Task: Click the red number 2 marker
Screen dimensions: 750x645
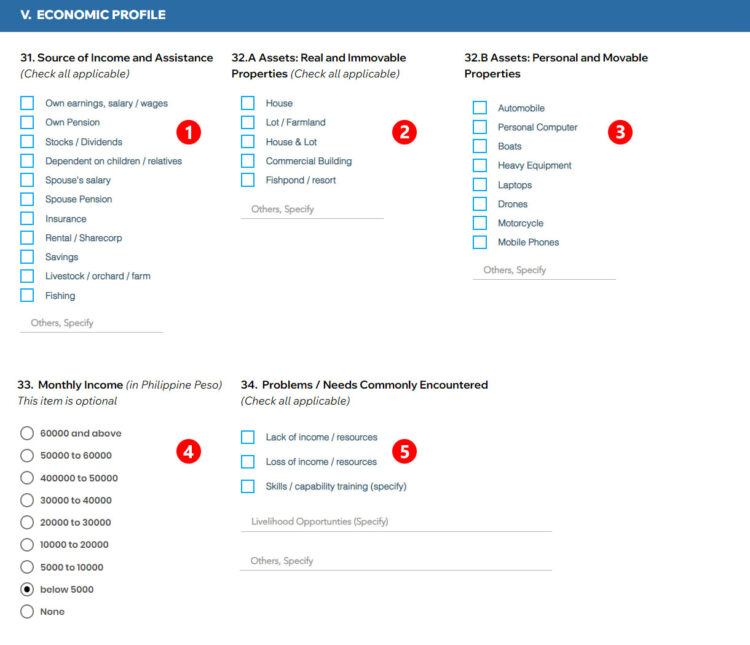Action: [404, 132]
